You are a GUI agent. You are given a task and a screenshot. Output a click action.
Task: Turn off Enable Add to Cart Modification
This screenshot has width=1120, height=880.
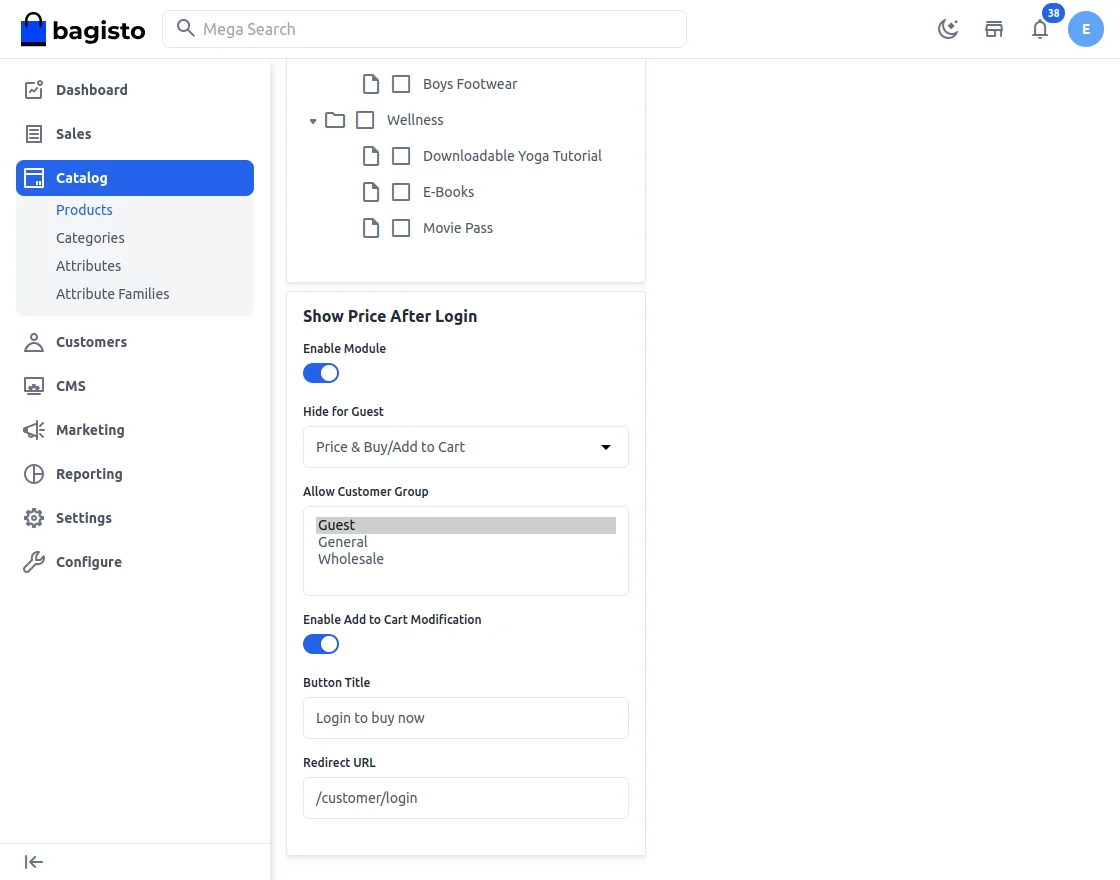tap(320, 643)
